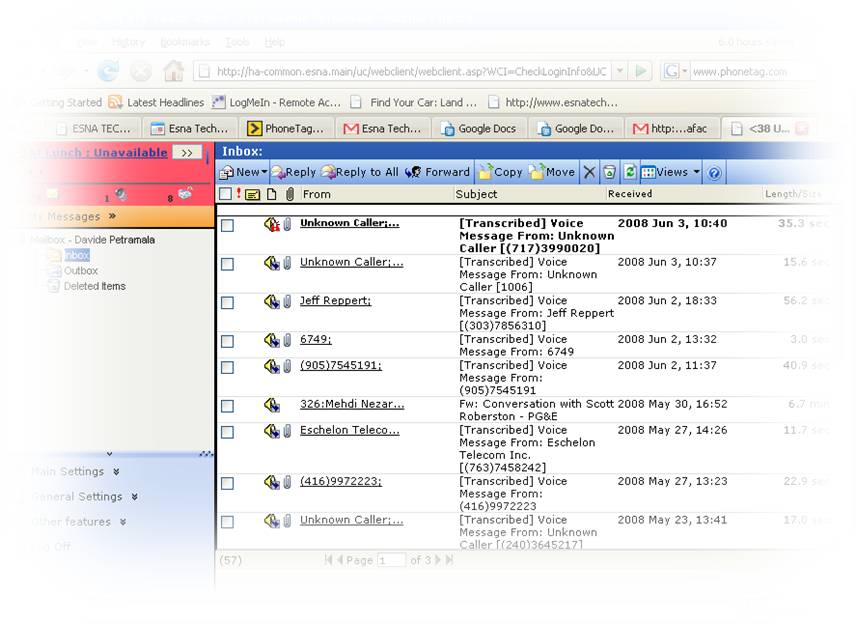Screen dimensions: 857x625
Task: Click the speaker icon on the 6749 row
Action: click(x=272, y=340)
